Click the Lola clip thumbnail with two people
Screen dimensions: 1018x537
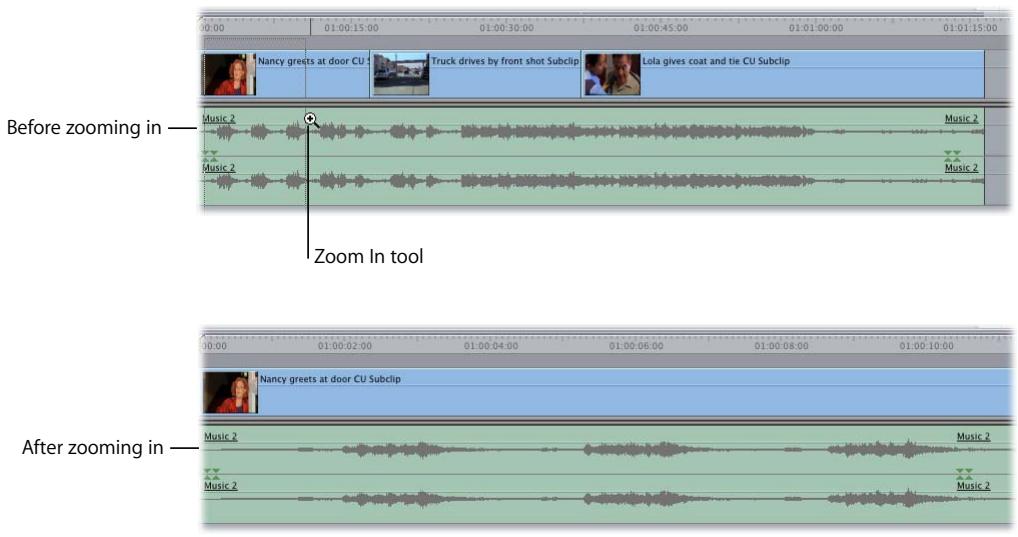(x=612, y=75)
